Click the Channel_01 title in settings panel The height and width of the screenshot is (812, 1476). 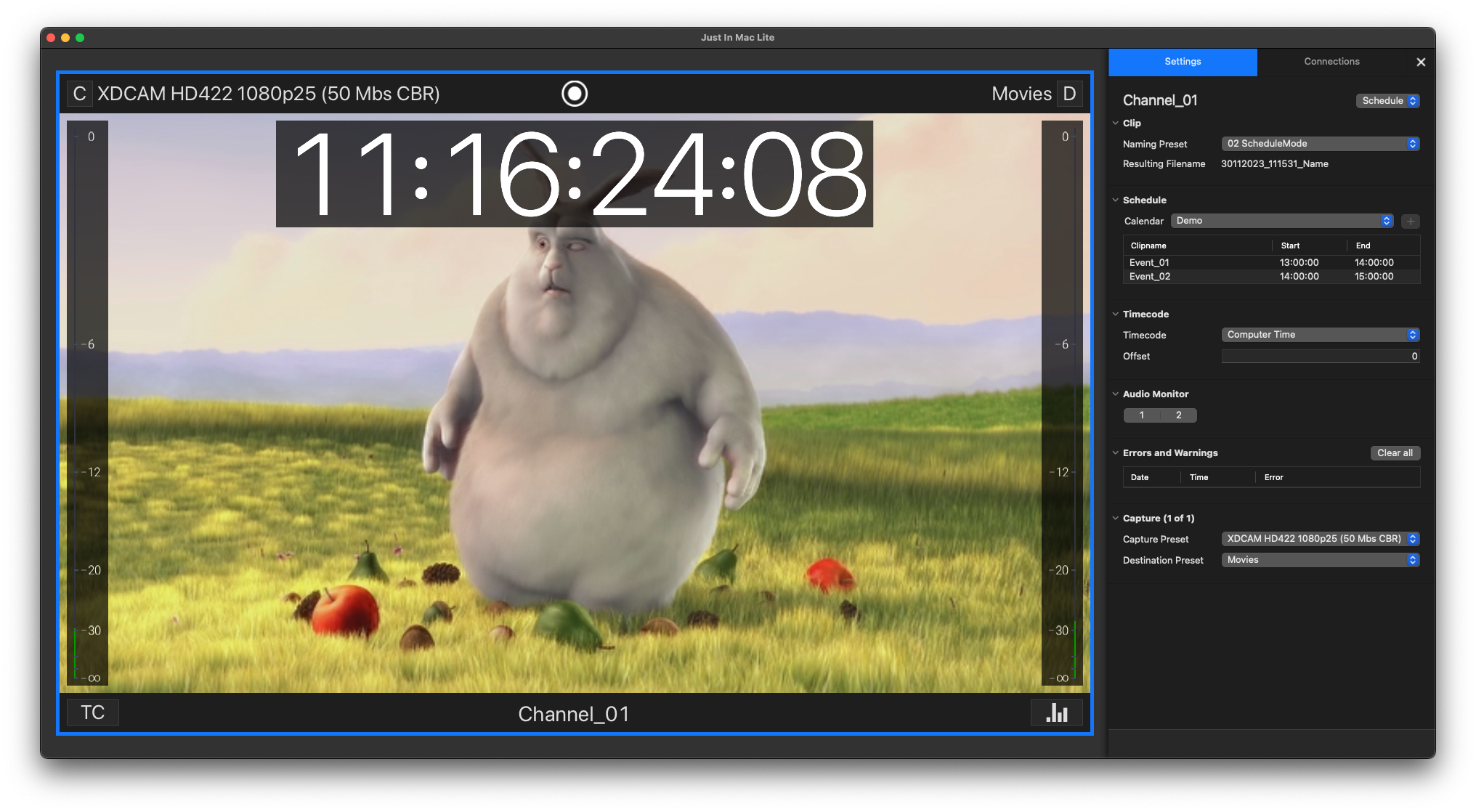click(1160, 100)
